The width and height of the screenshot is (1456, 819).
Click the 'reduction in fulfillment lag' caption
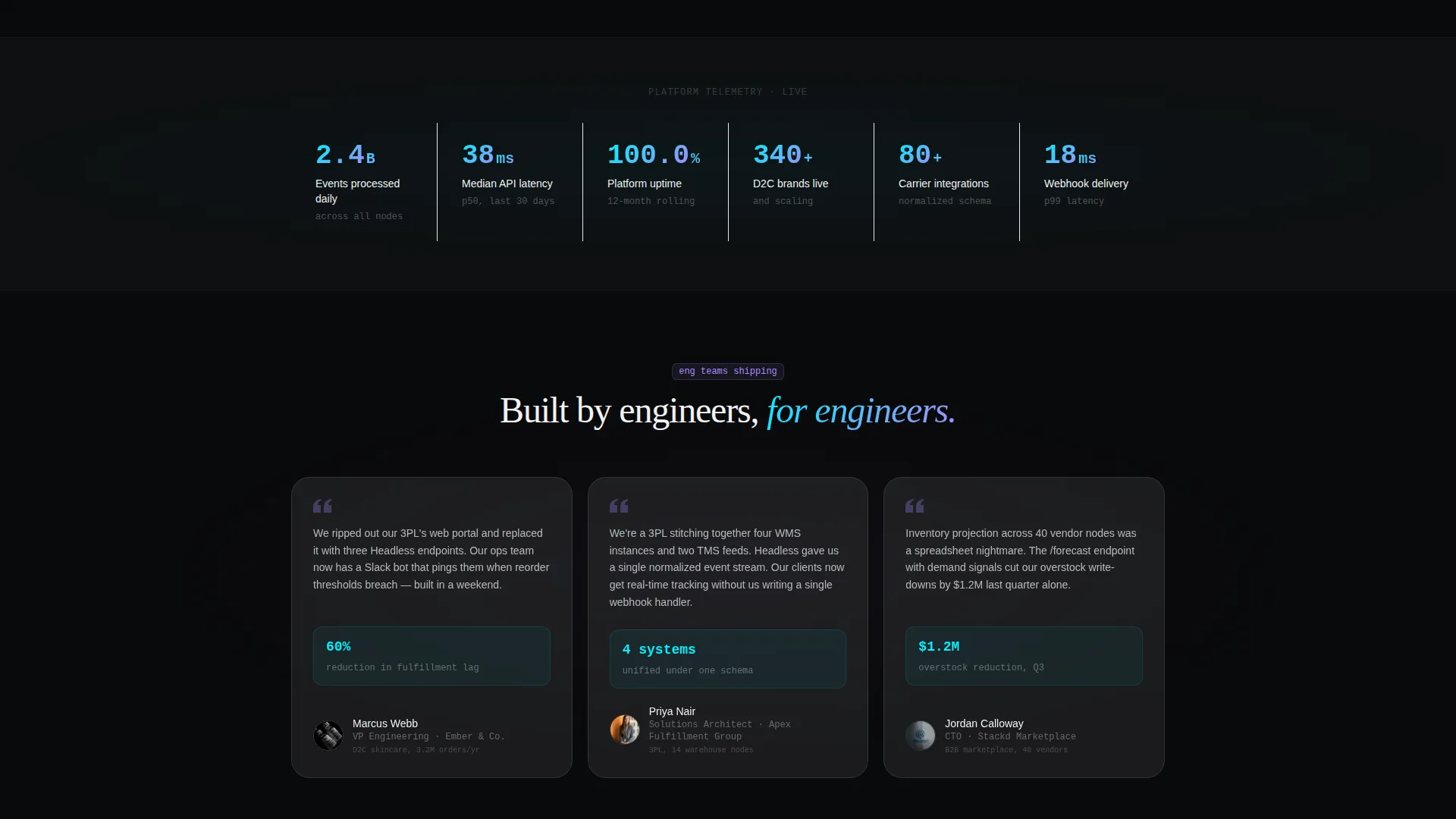coord(403,668)
